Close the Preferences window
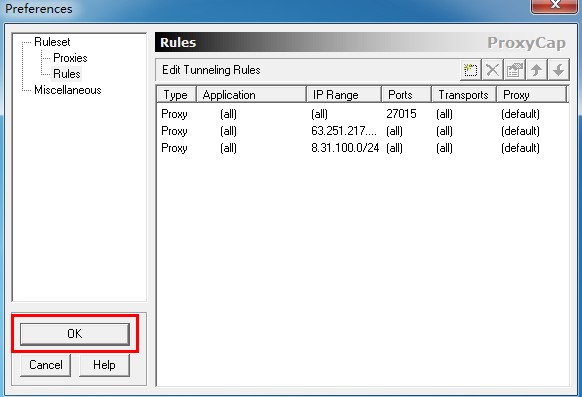 (x=555, y=5)
